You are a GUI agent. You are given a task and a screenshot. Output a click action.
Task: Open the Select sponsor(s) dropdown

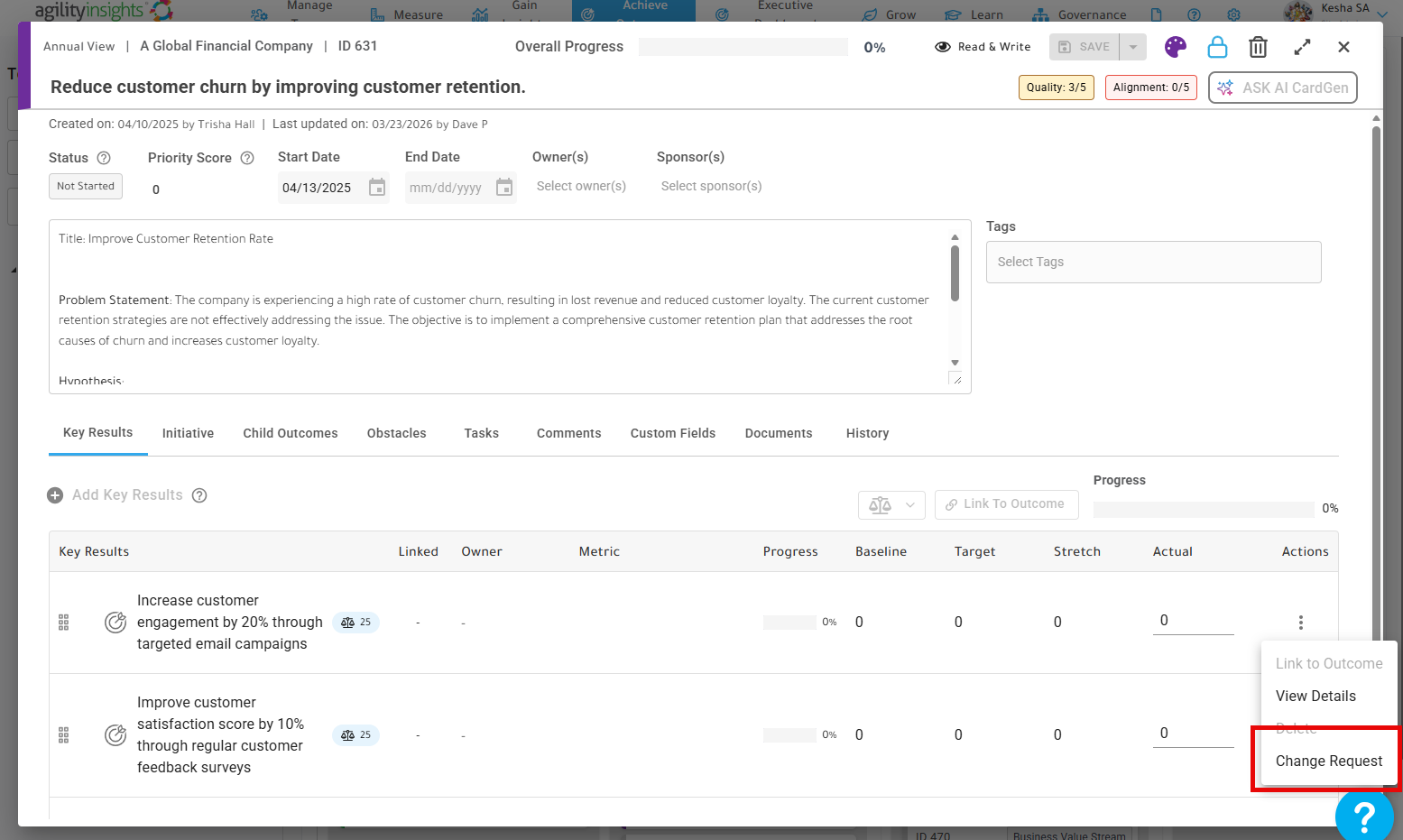(711, 186)
